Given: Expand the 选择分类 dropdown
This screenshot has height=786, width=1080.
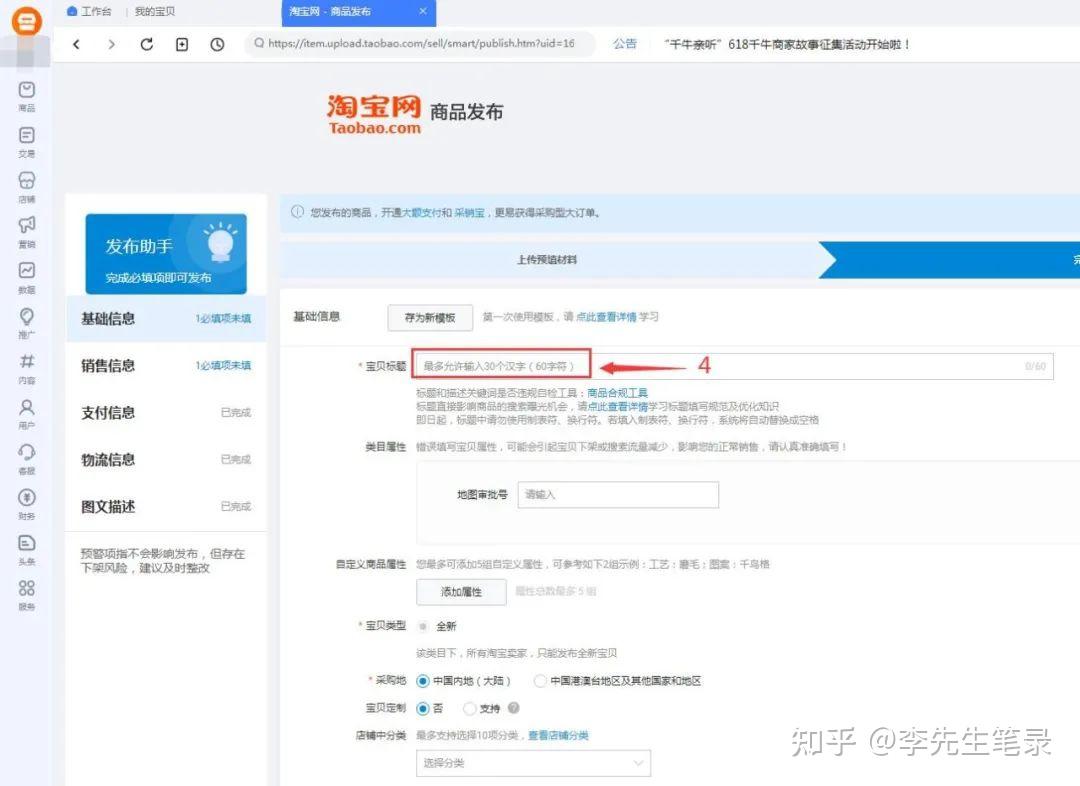Looking at the screenshot, I should (x=533, y=763).
